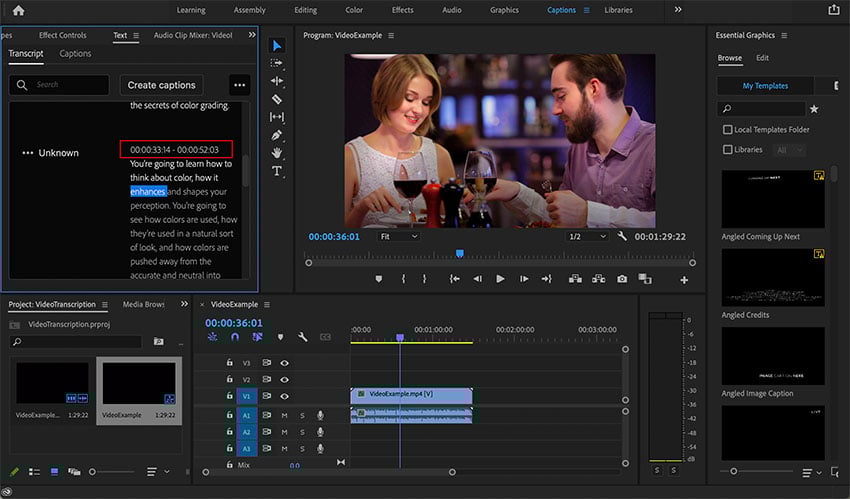Open Program monitor wrench settings
This screenshot has height=499, width=850.
pyautogui.click(x=622, y=237)
